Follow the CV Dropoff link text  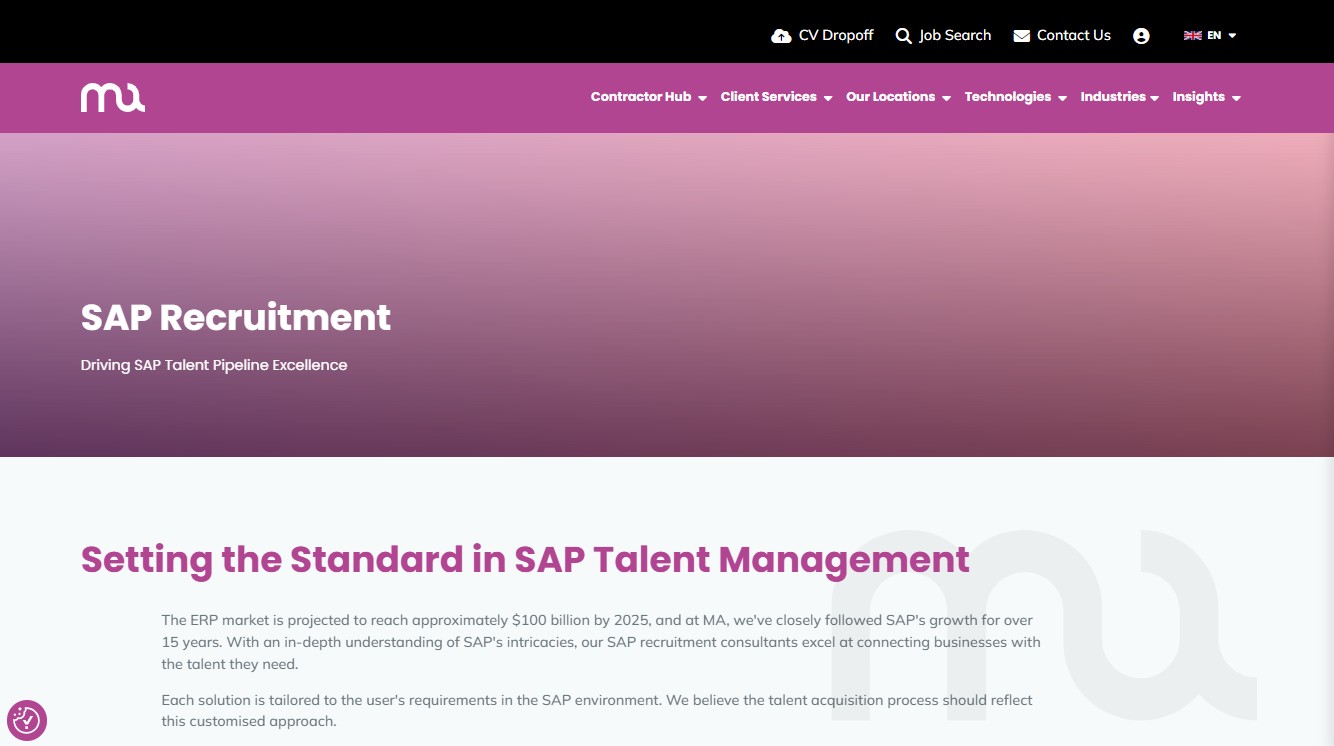click(x=836, y=35)
